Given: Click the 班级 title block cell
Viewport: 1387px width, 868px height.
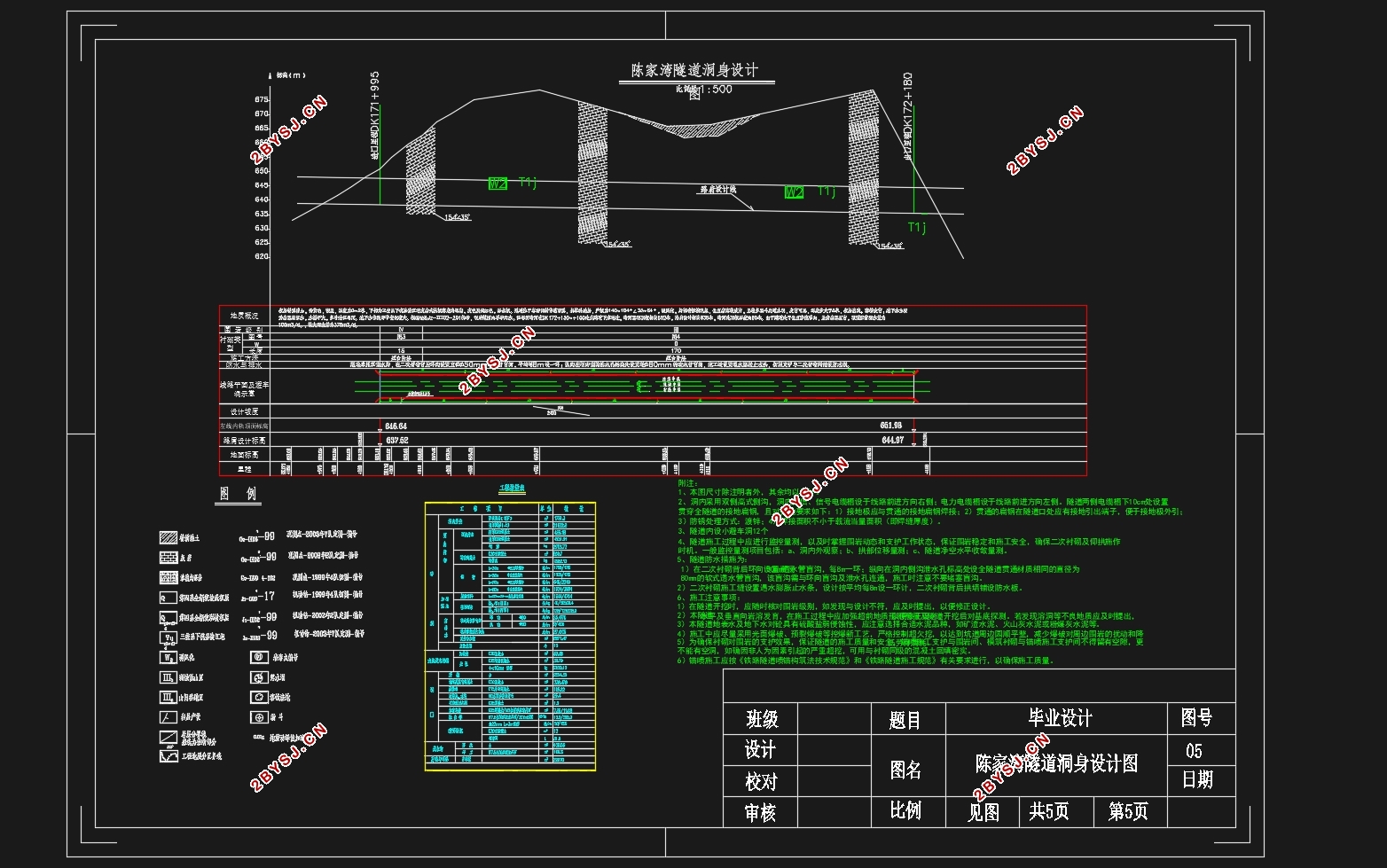Looking at the screenshot, I should point(761,718).
